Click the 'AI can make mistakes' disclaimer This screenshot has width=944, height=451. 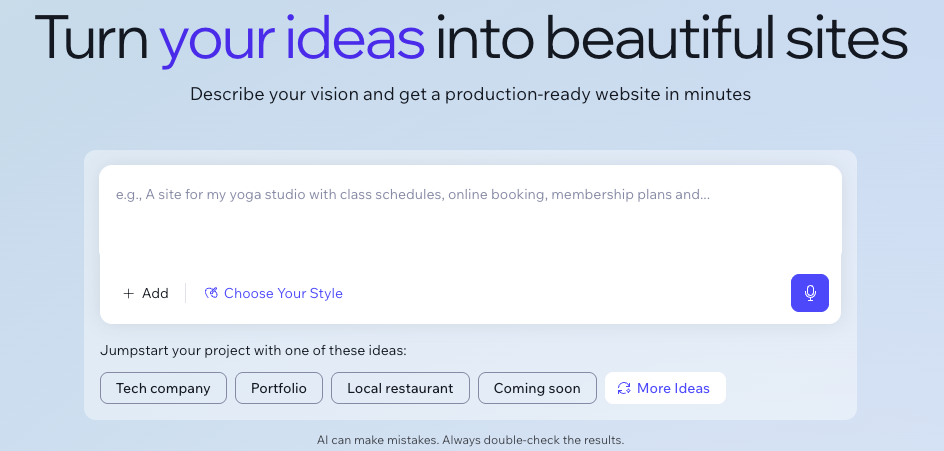pyautogui.click(x=470, y=440)
